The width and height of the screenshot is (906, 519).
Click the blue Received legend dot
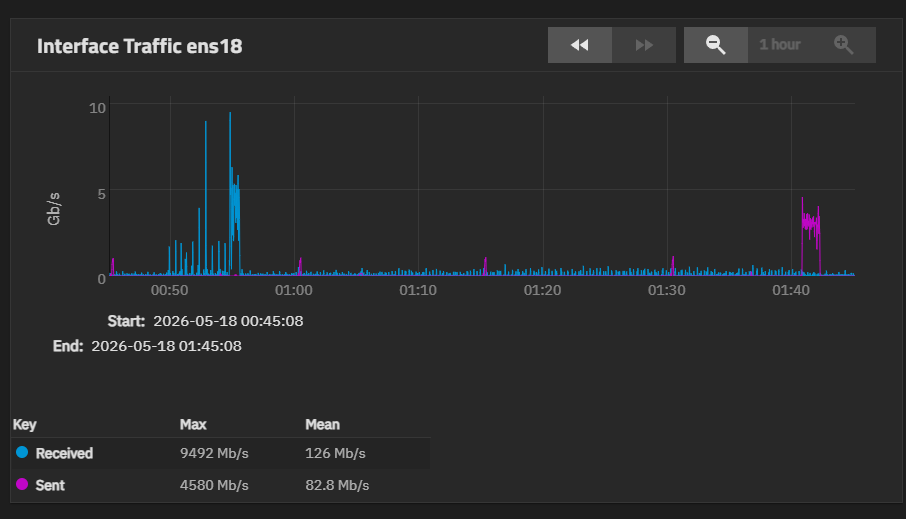click(22, 453)
